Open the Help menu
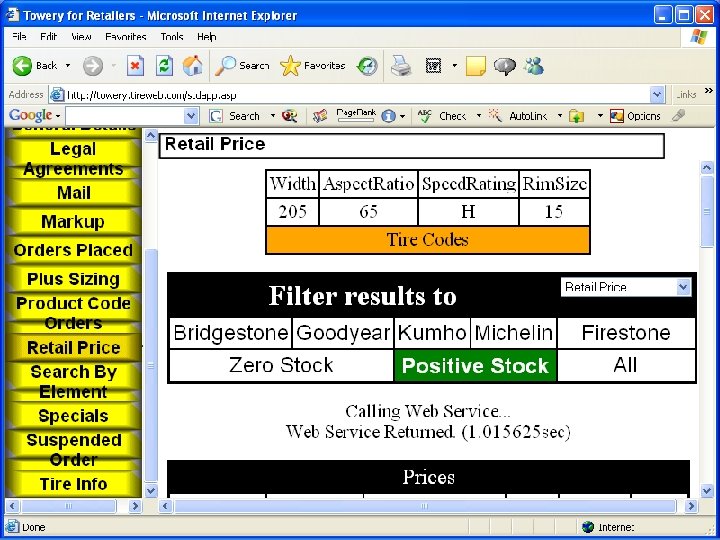Image resolution: width=720 pixels, height=540 pixels. tap(207, 37)
